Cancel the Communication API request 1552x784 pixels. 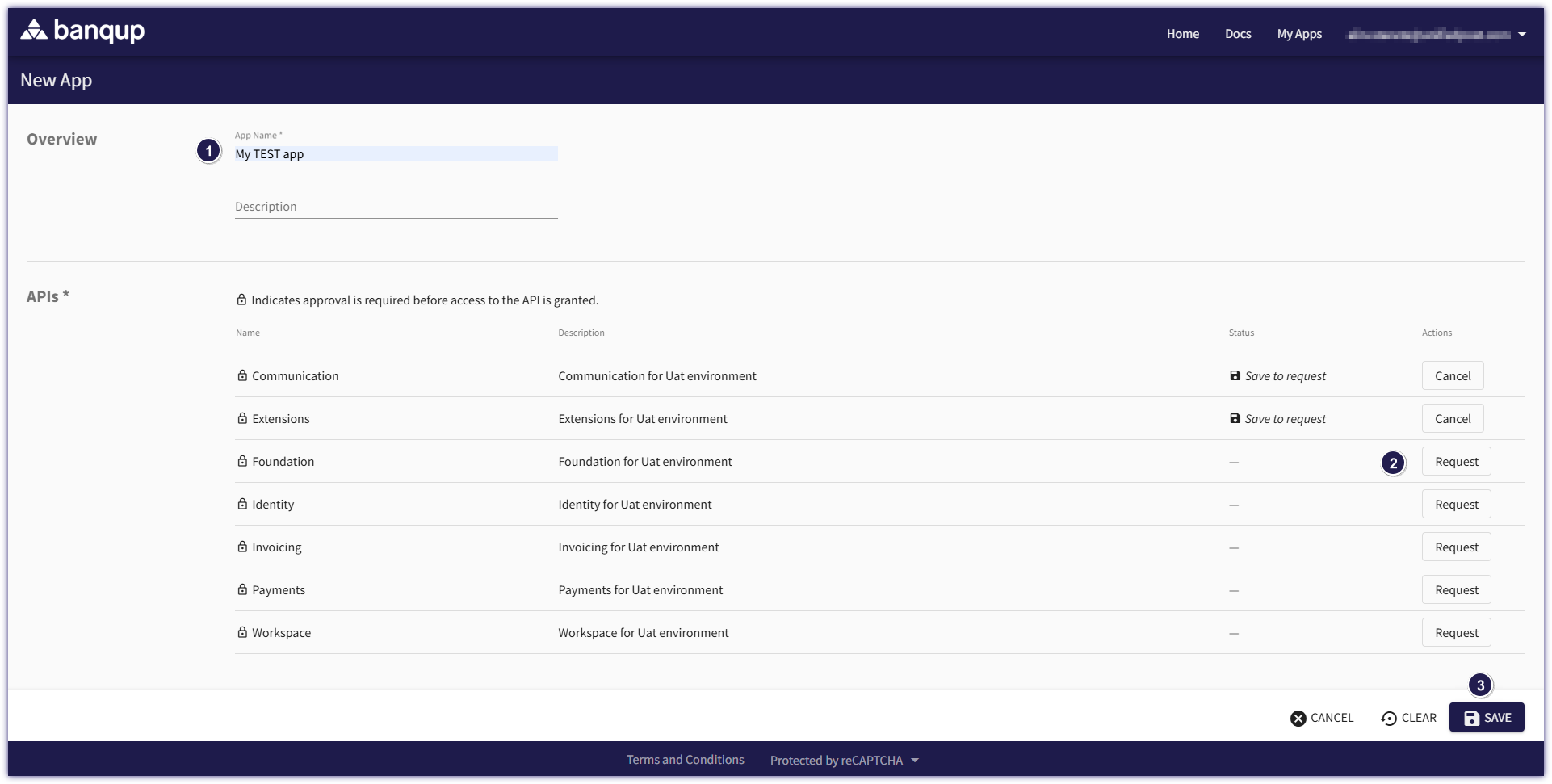(x=1452, y=376)
